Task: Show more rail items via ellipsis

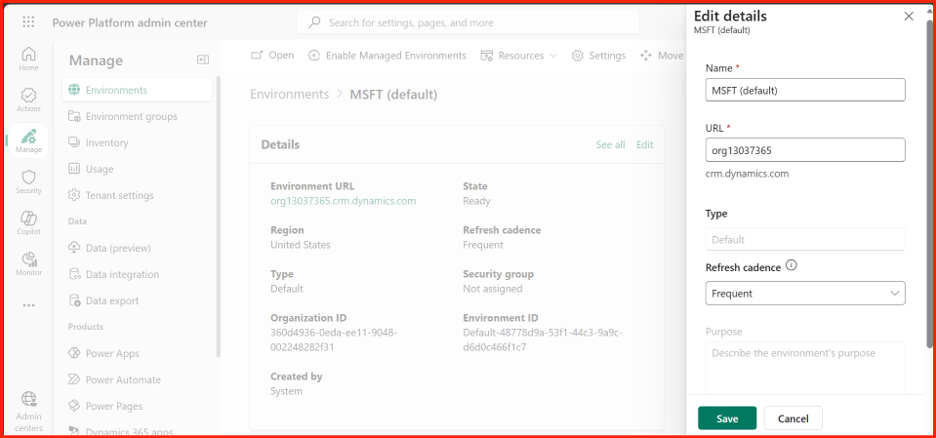Action: pyautogui.click(x=29, y=305)
